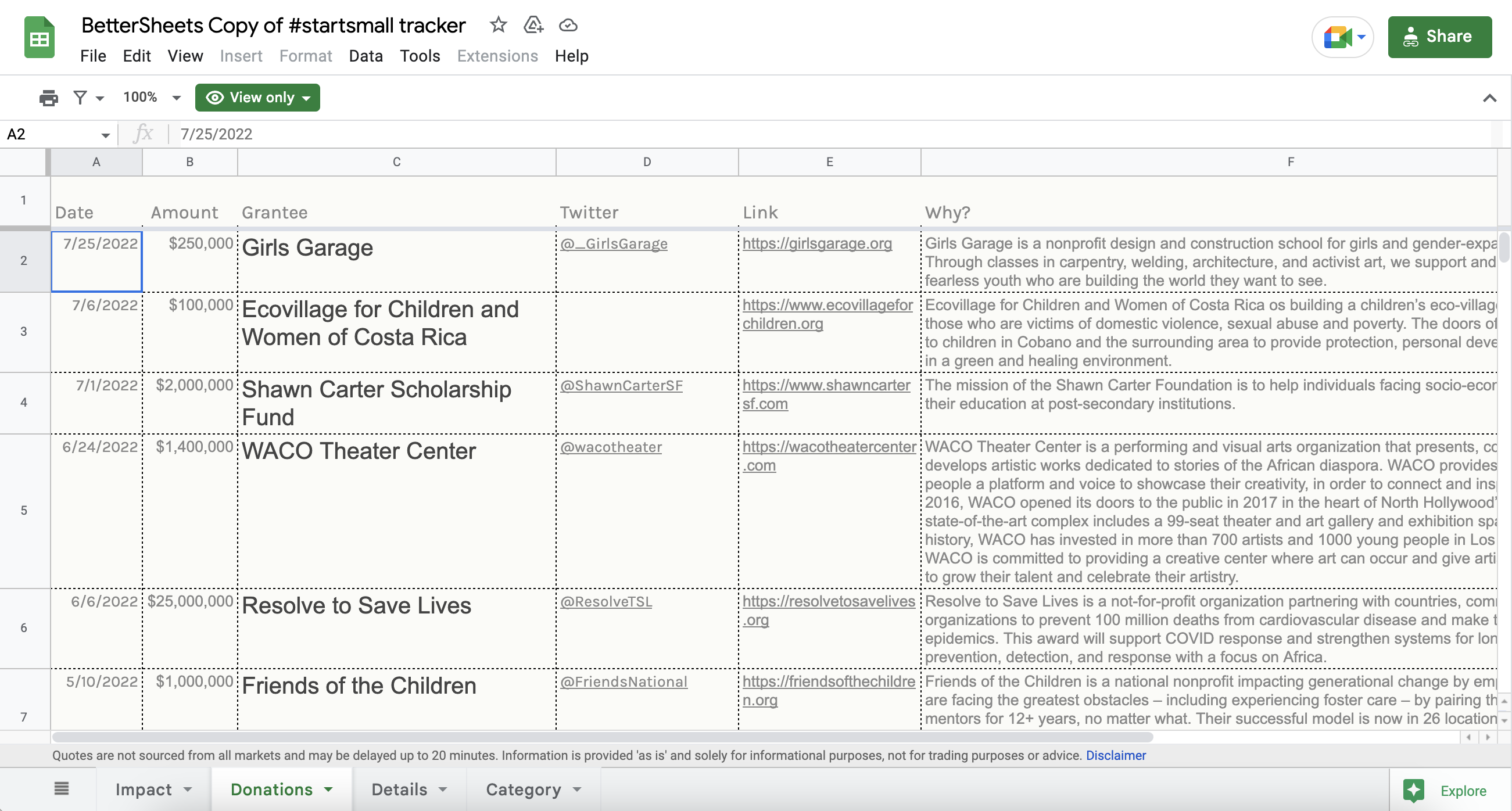Open the Google Sheets home icon
Image resolution: width=1512 pixels, height=811 pixels.
click(40, 38)
